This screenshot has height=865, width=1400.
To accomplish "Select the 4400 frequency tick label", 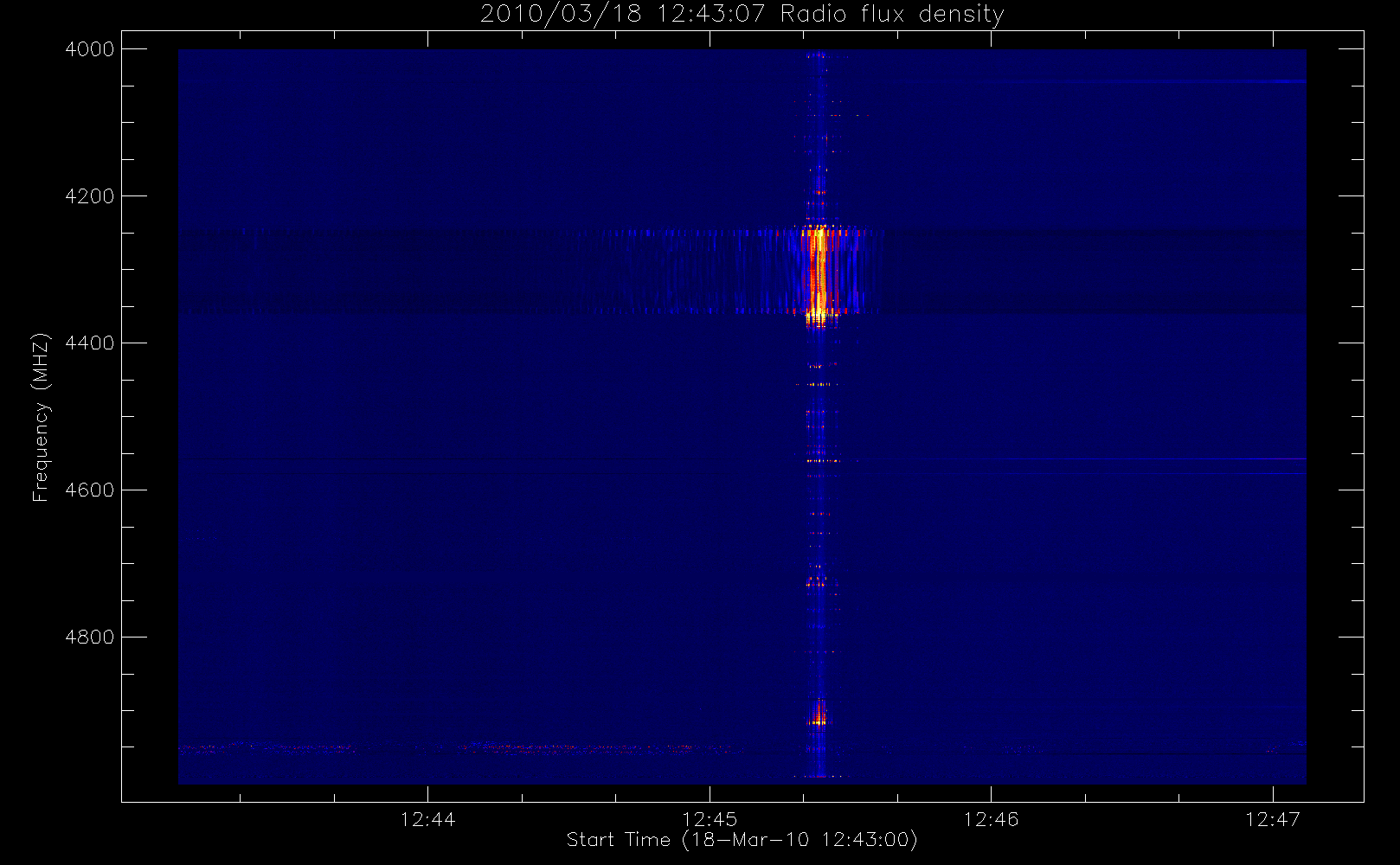I will [x=90, y=343].
